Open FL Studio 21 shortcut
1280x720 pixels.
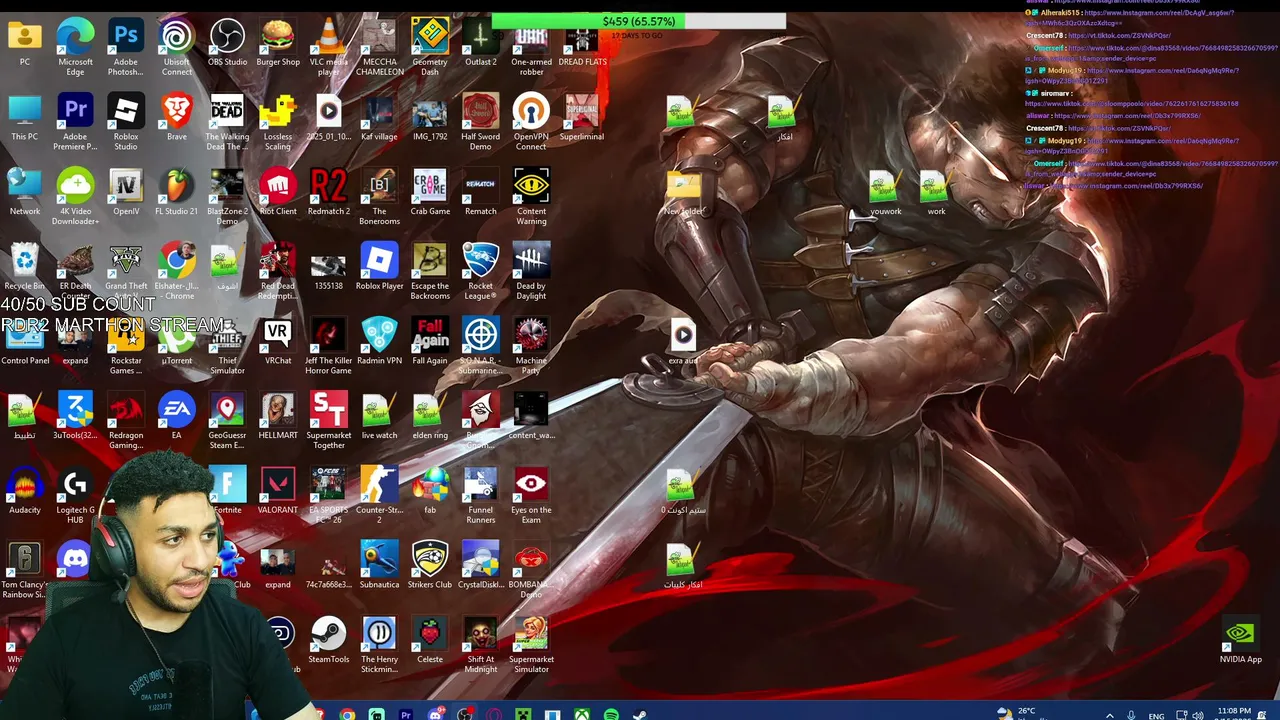point(177,191)
